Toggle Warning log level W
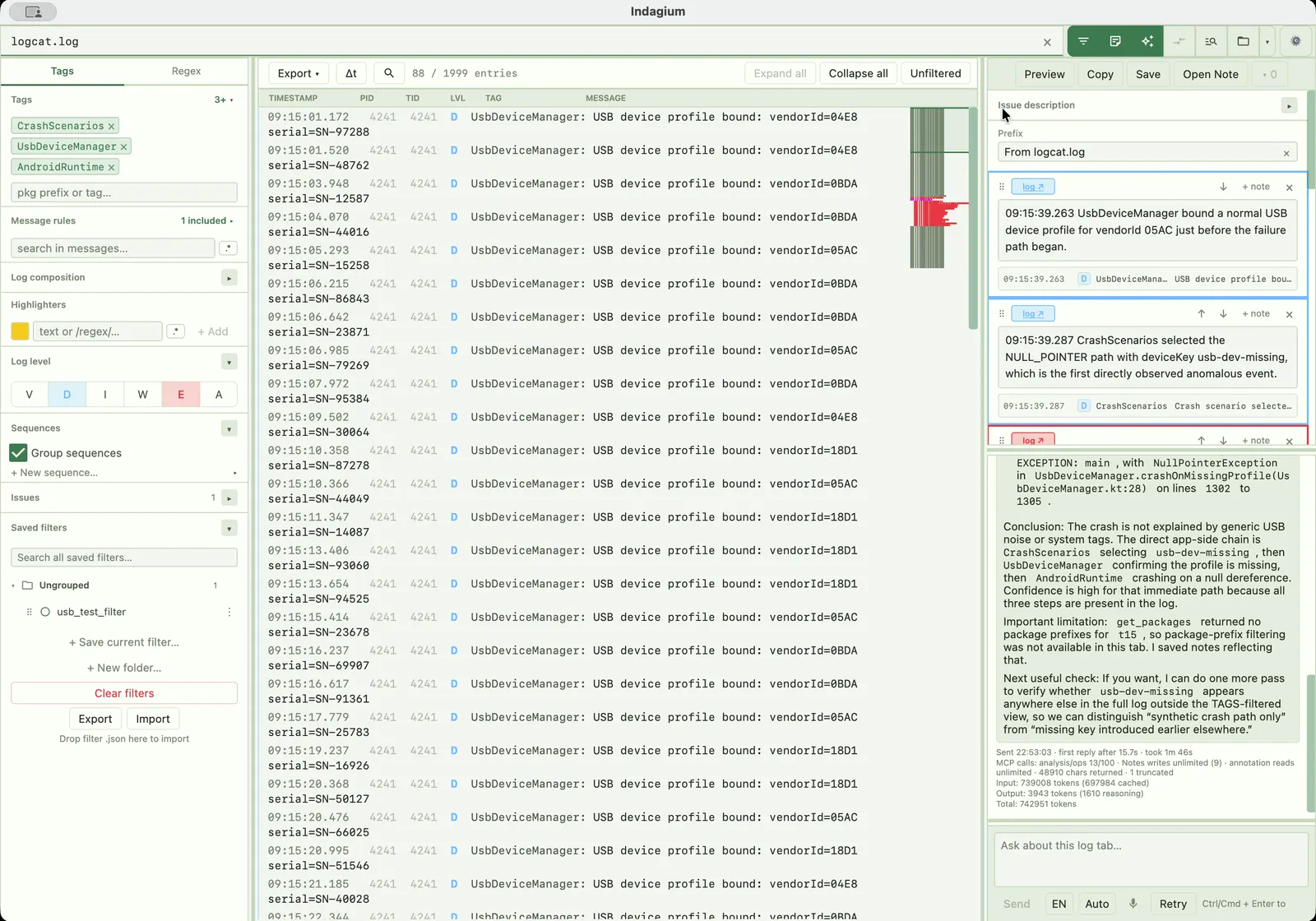 coord(143,395)
